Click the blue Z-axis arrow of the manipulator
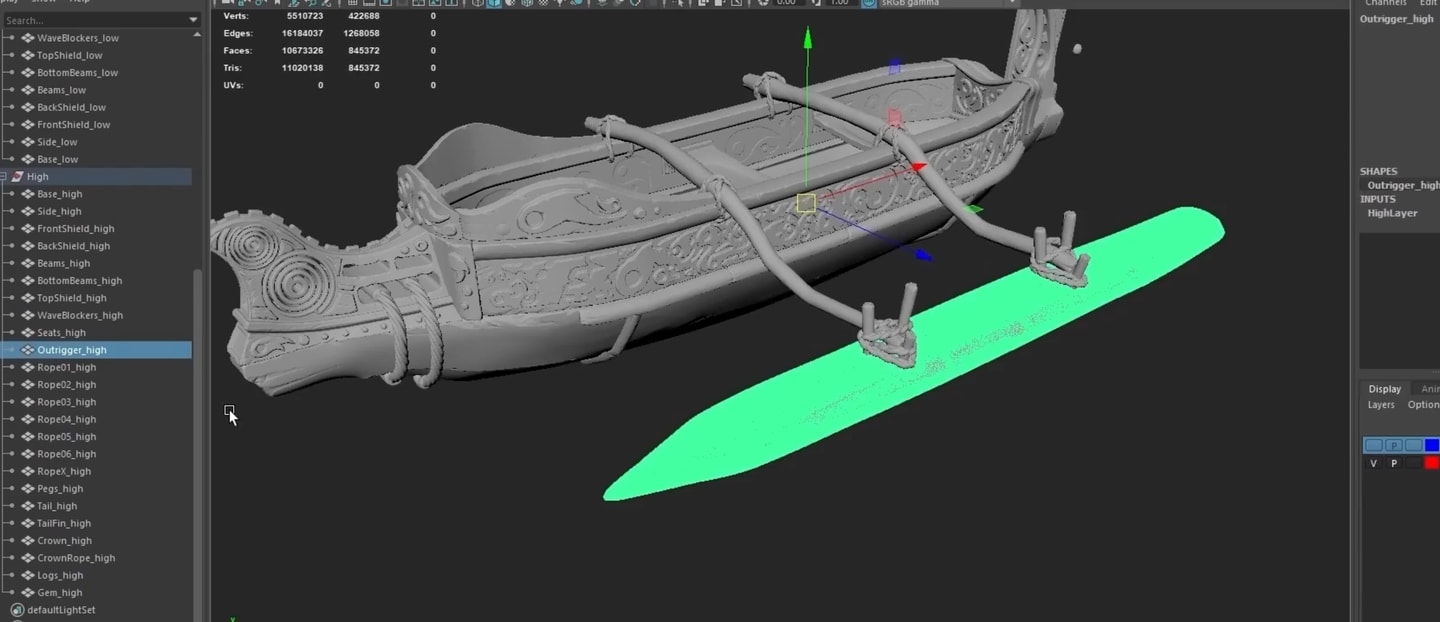 click(923, 256)
